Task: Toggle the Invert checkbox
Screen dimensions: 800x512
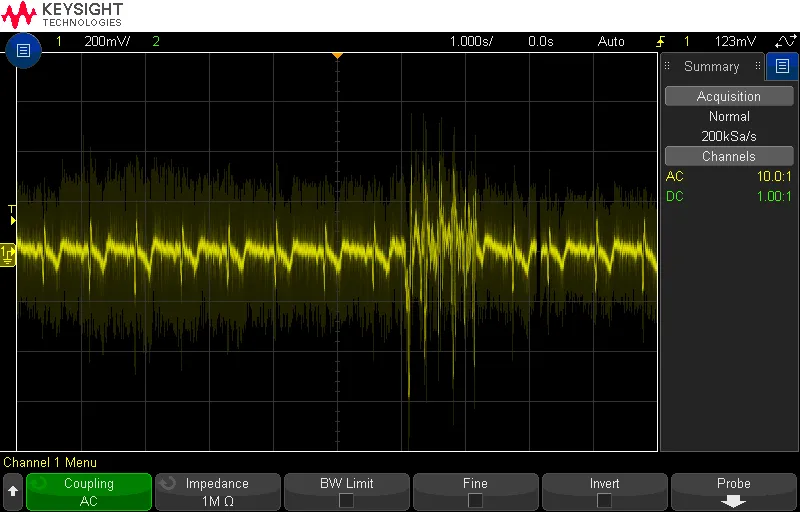Action: click(x=604, y=501)
